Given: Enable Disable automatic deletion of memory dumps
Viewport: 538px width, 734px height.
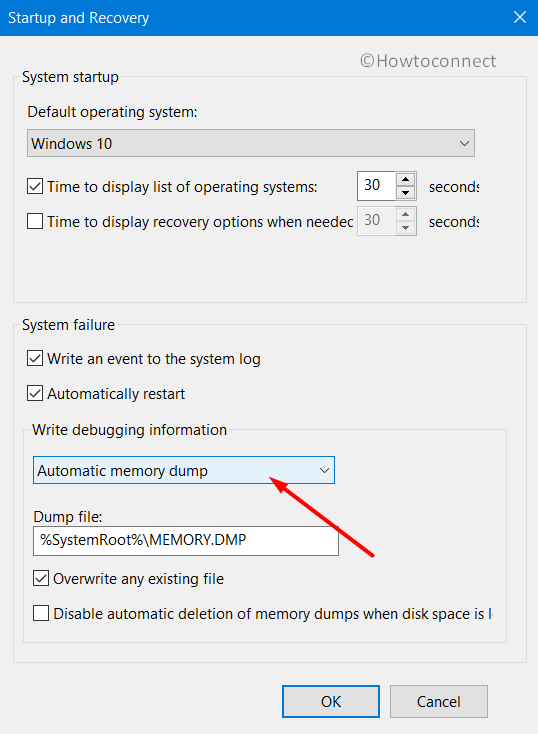Looking at the screenshot, I should tap(41, 613).
